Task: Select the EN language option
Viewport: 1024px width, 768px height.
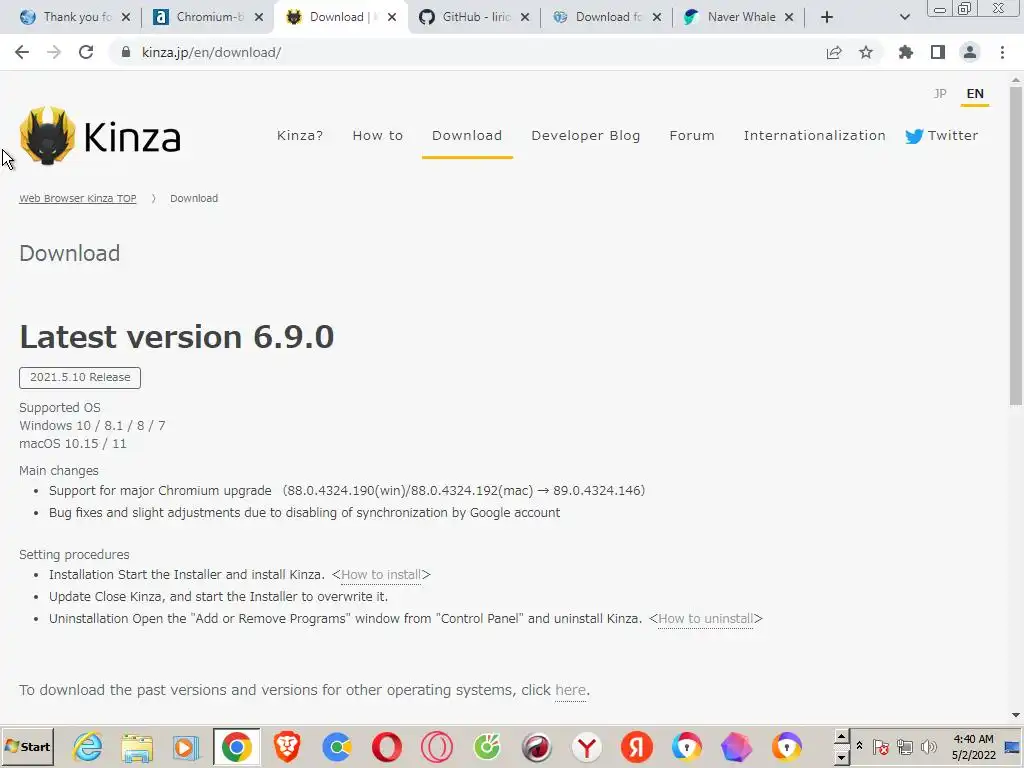Action: pos(975,93)
